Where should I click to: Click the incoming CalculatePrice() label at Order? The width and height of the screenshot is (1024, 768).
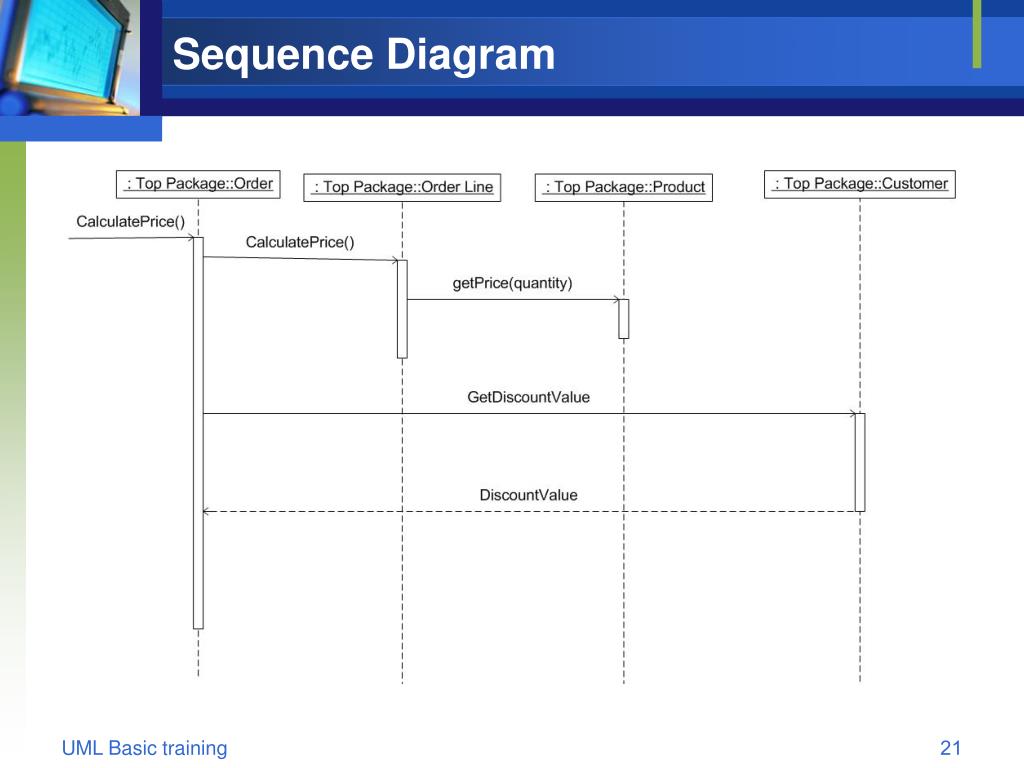[x=131, y=222]
